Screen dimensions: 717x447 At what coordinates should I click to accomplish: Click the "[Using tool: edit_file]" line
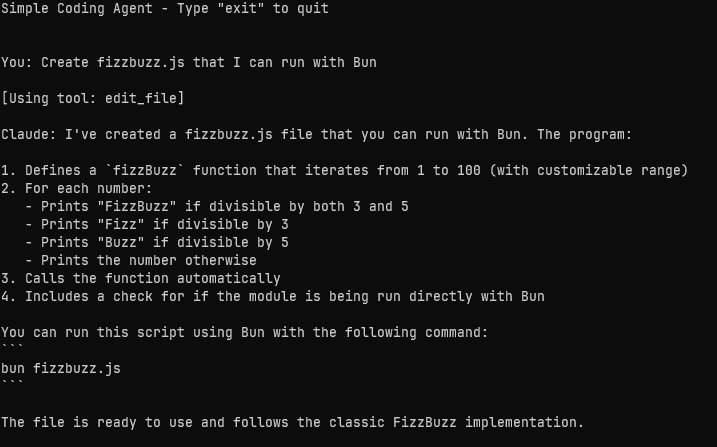tap(93, 98)
